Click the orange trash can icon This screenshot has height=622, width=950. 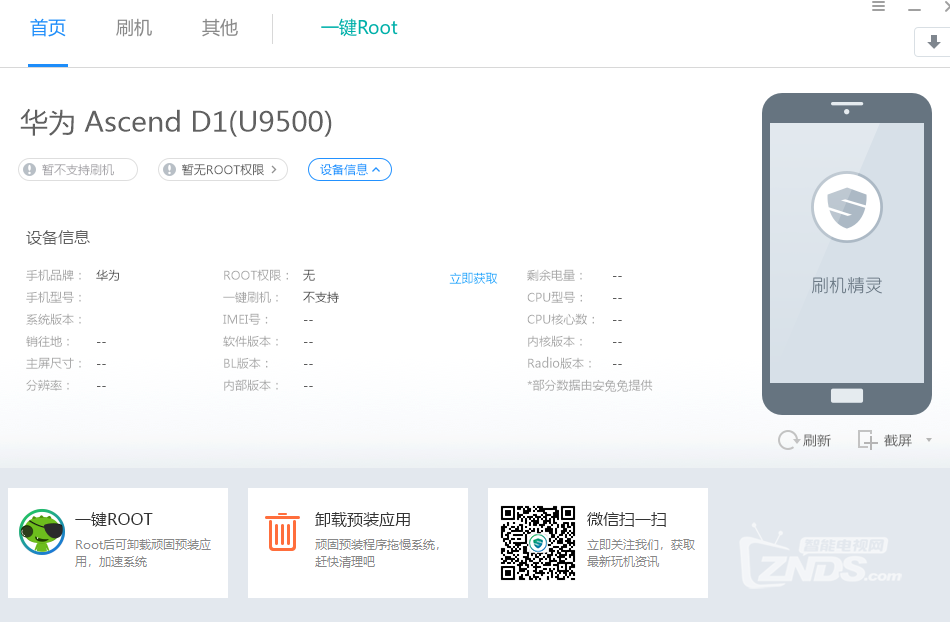pos(282,532)
